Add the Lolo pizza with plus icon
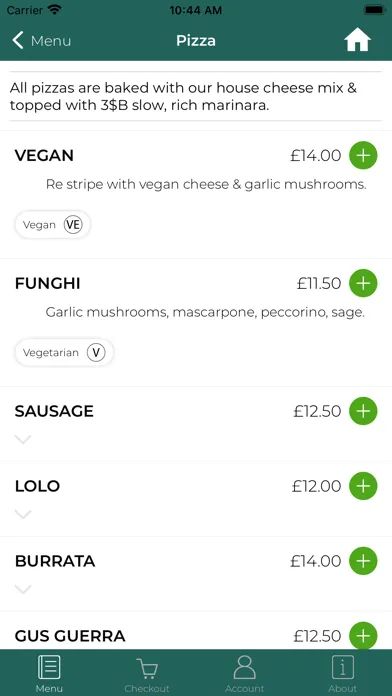This screenshot has width=392, height=696. click(x=363, y=486)
